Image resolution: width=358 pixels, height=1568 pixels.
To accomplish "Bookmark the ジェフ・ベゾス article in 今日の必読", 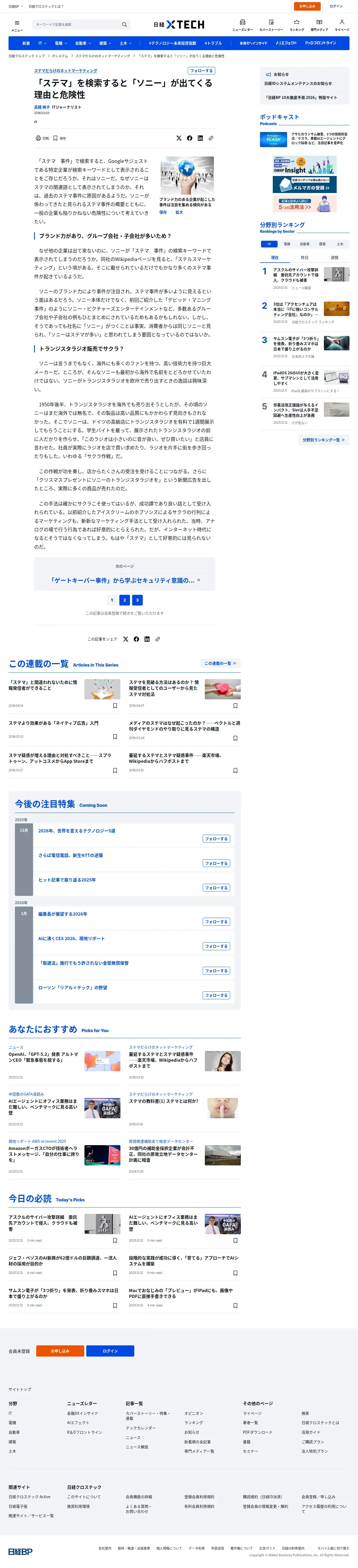I will pos(115,1273).
